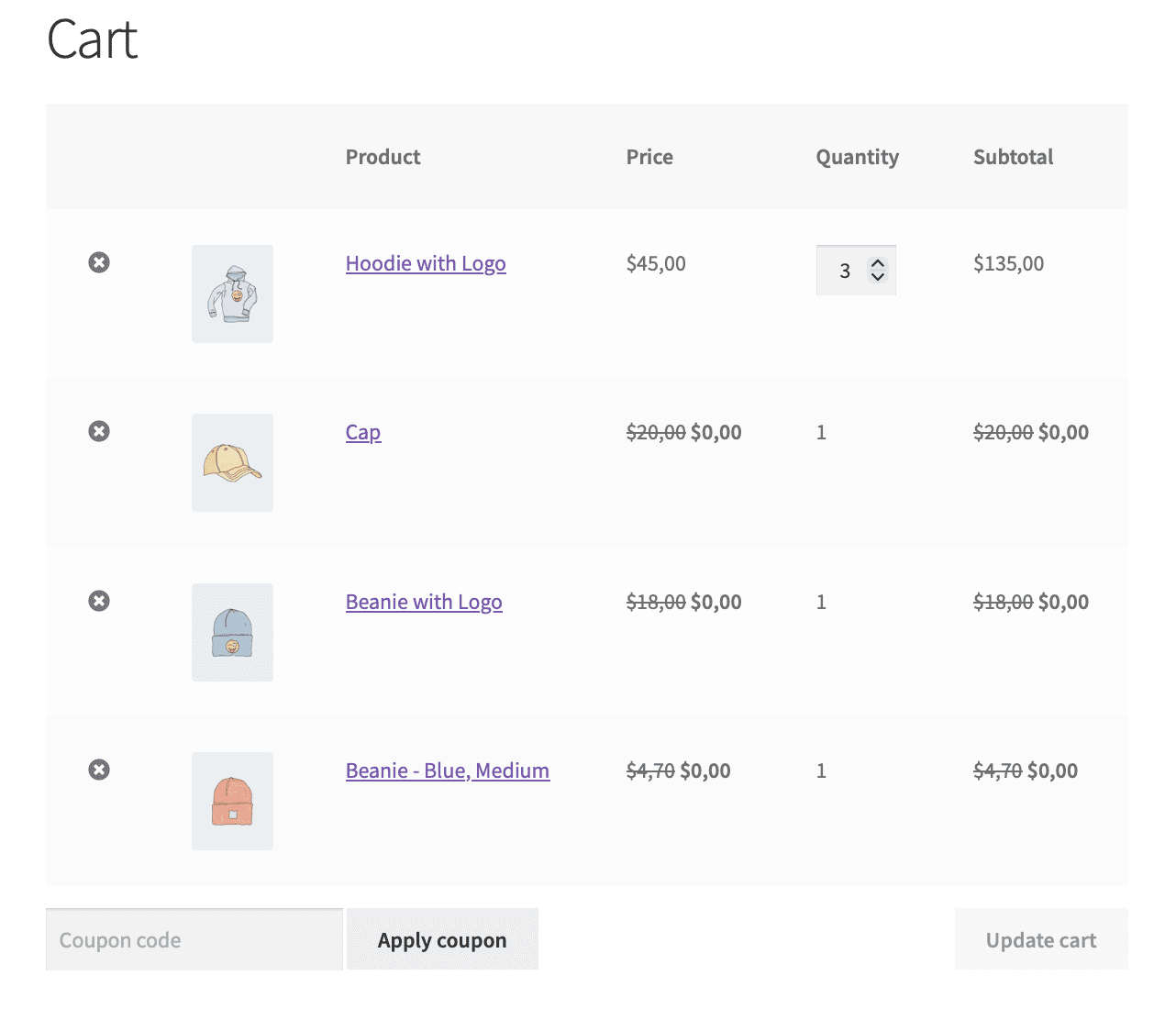The height and width of the screenshot is (1031, 1176).
Task: Open the Beanie - Blue, Medium product page
Action: [x=447, y=770]
